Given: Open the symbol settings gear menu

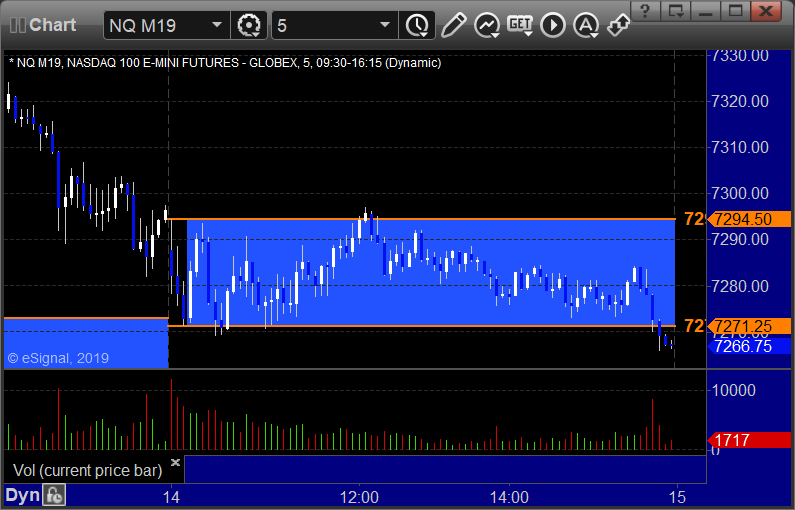Looking at the screenshot, I should (x=249, y=25).
